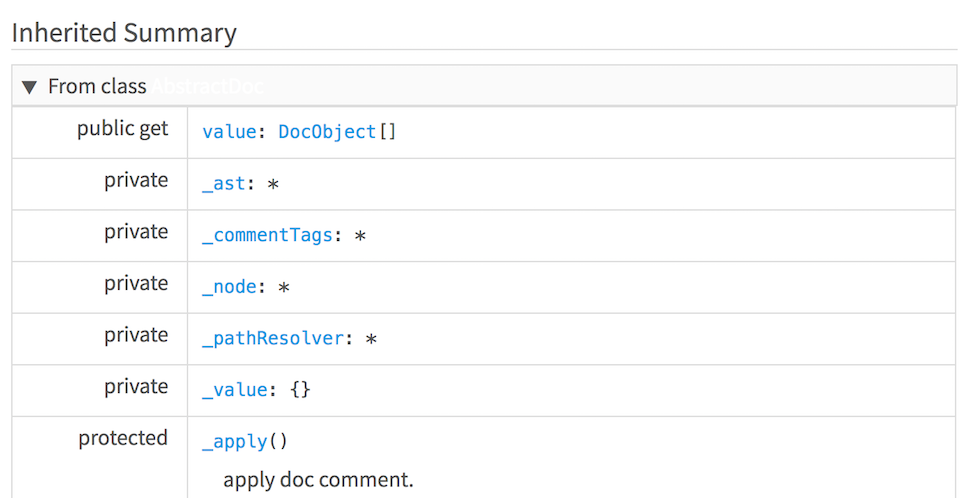Screen dimensions: 980x498
Task: Collapse the From class AbstractDoc triangle
Action: click(x=29, y=87)
